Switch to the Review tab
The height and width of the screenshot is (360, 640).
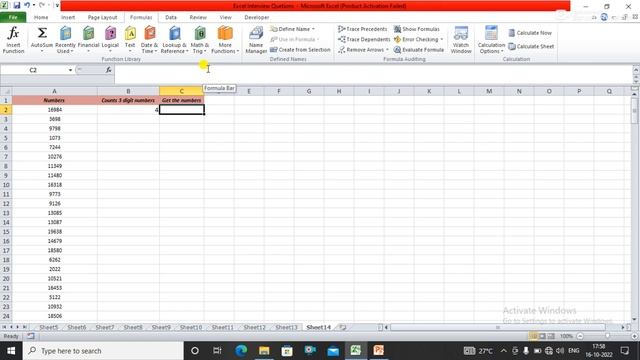click(x=198, y=17)
